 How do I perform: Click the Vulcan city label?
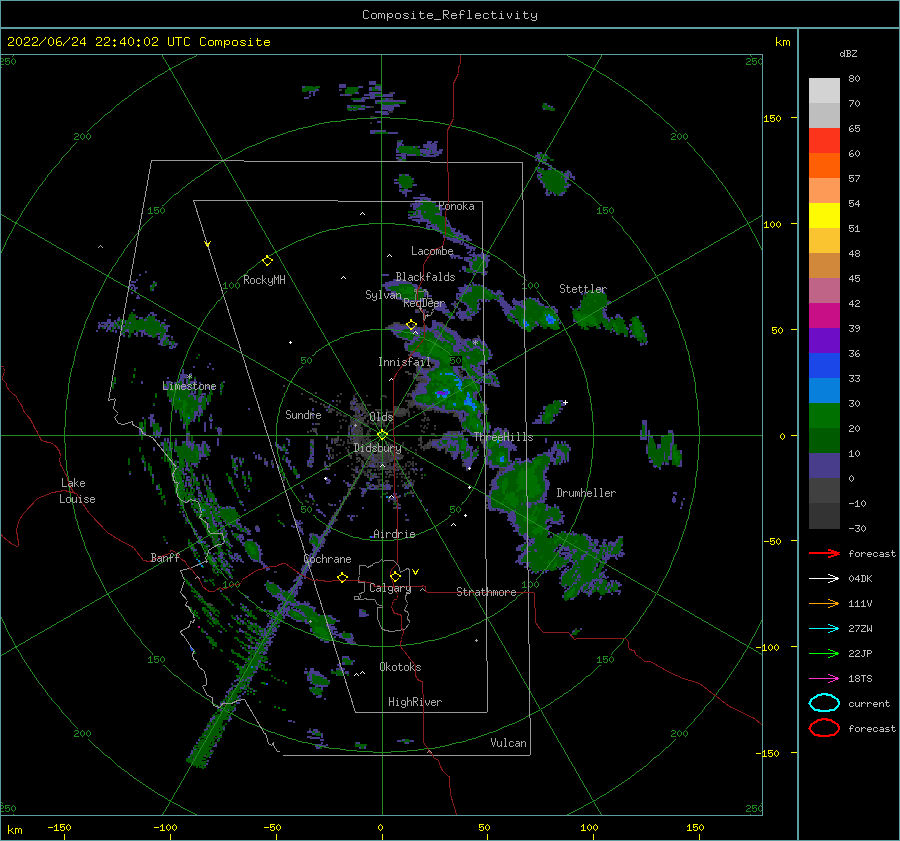click(509, 743)
